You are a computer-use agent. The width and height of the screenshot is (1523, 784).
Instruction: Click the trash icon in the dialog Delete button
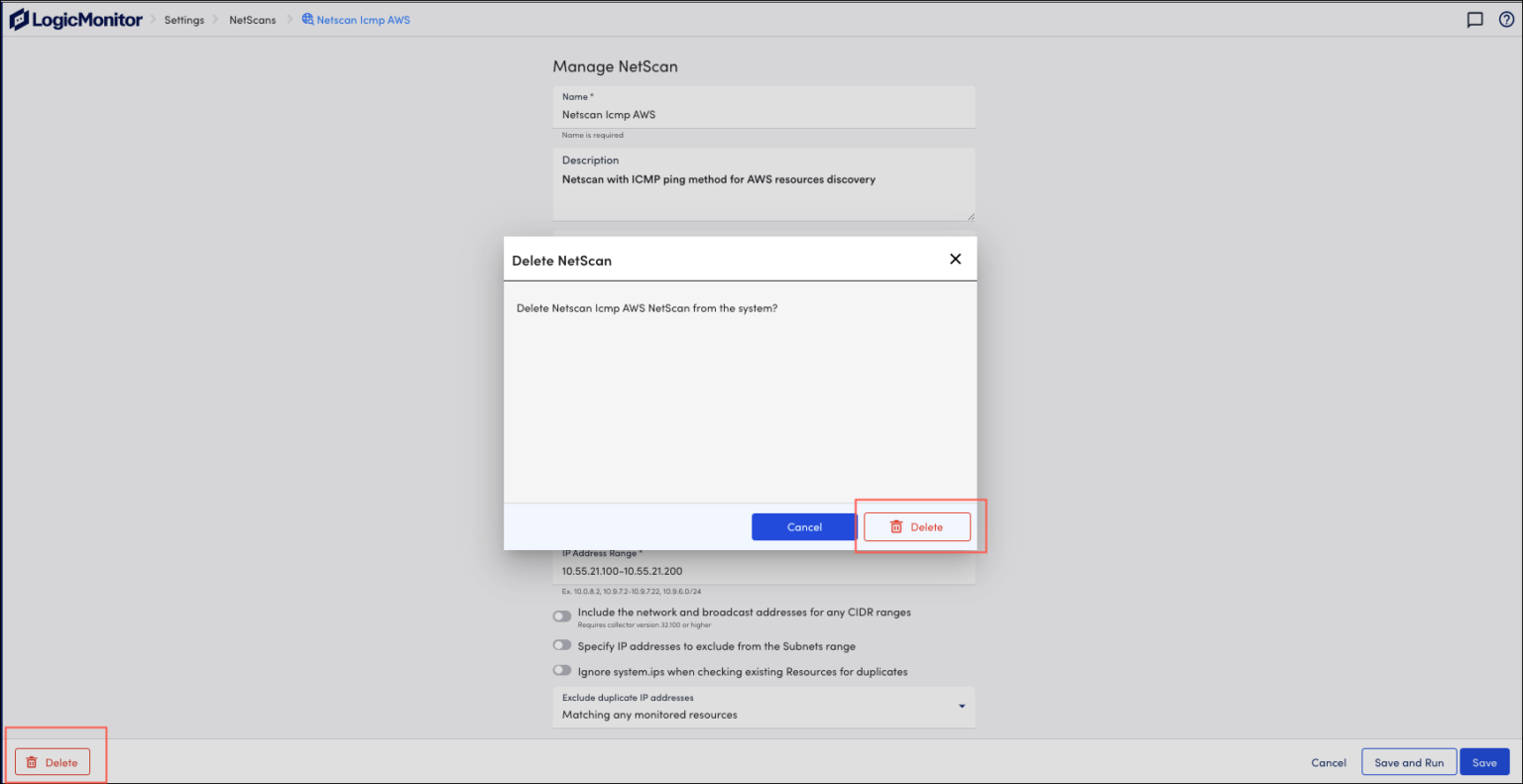[897, 526]
